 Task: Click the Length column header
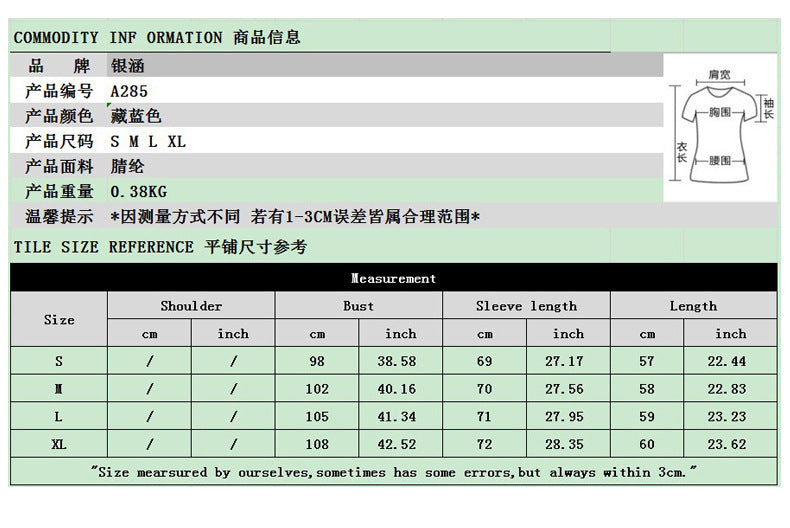[693, 306]
